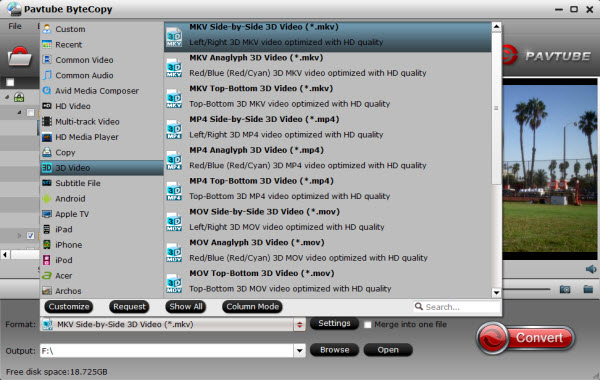Select the Android category icon
The width and height of the screenshot is (600, 380).
(47, 199)
